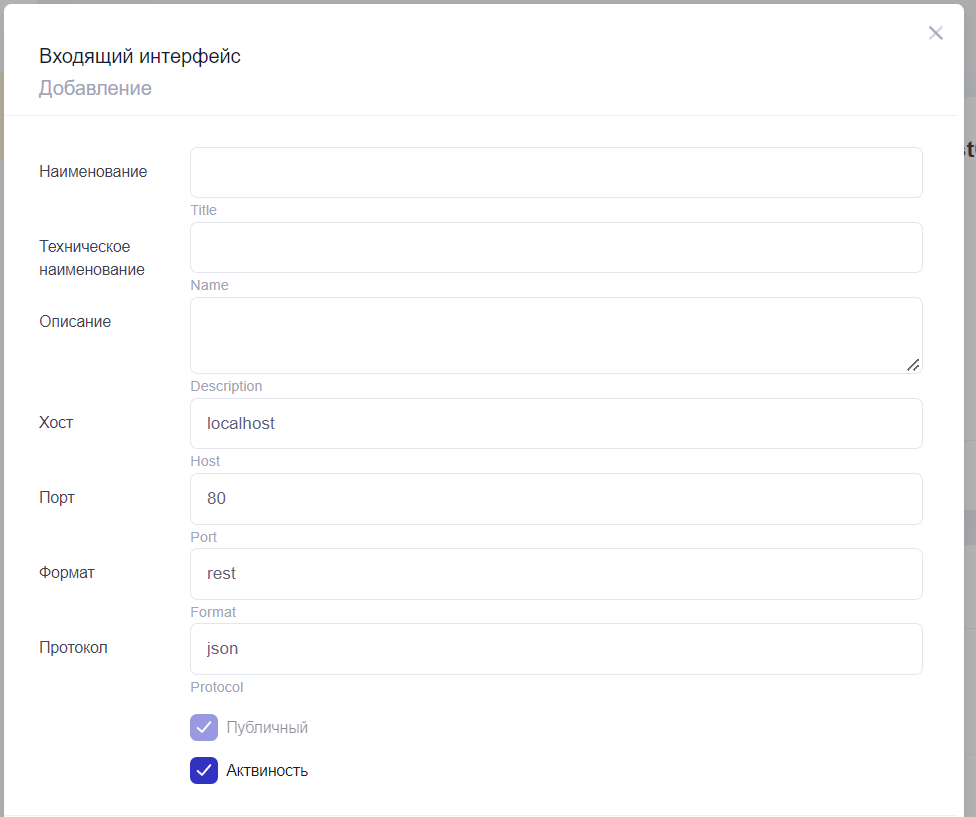
Task: Click the Протокол field label
Action: 73,648
